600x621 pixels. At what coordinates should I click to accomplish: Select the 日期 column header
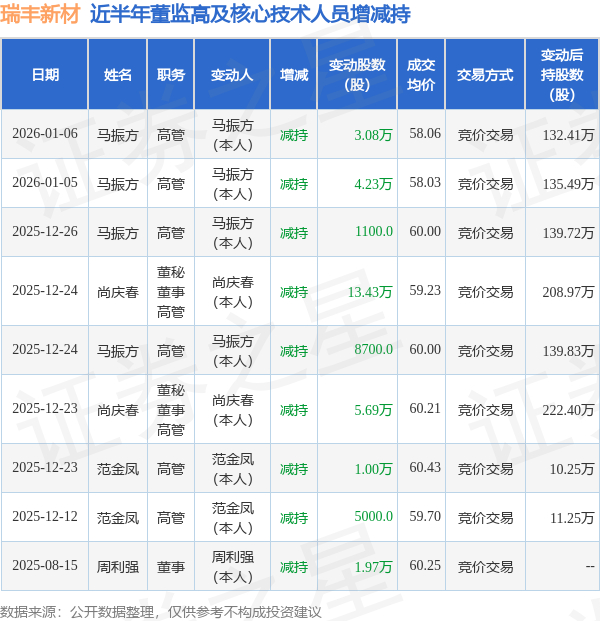(x=45, y=74)
